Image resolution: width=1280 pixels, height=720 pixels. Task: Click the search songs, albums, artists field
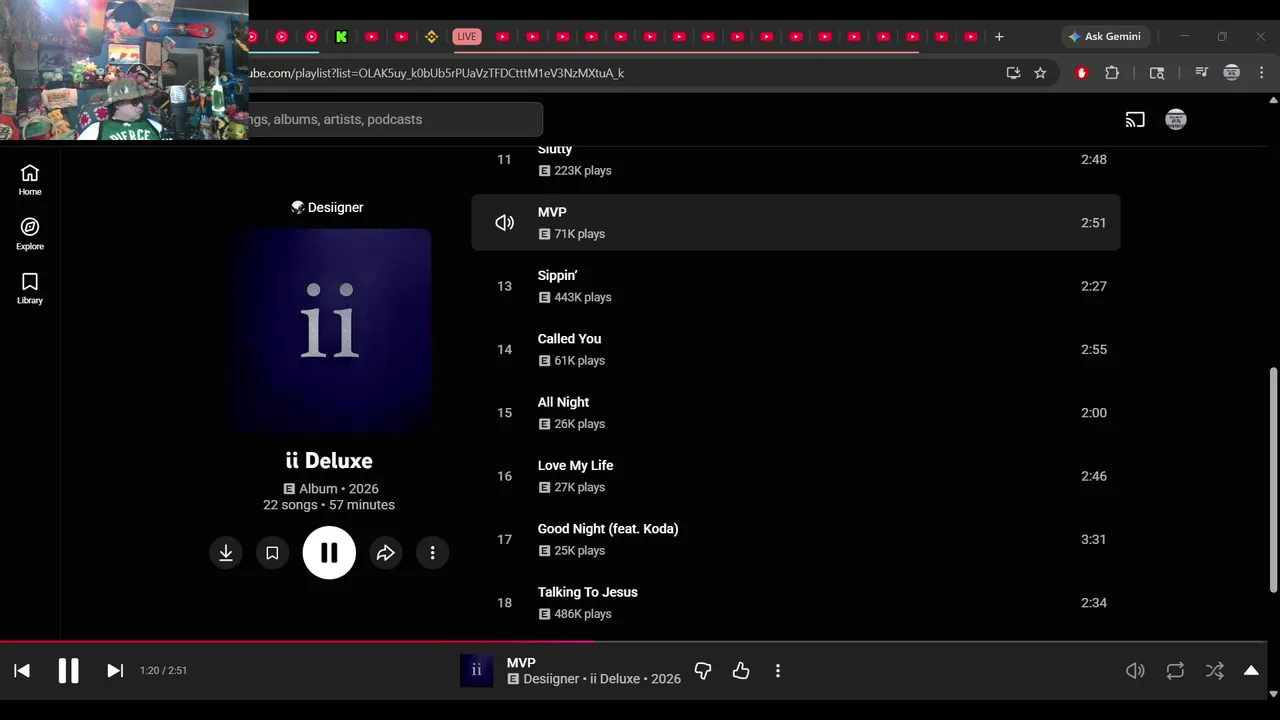click(395, 119)
